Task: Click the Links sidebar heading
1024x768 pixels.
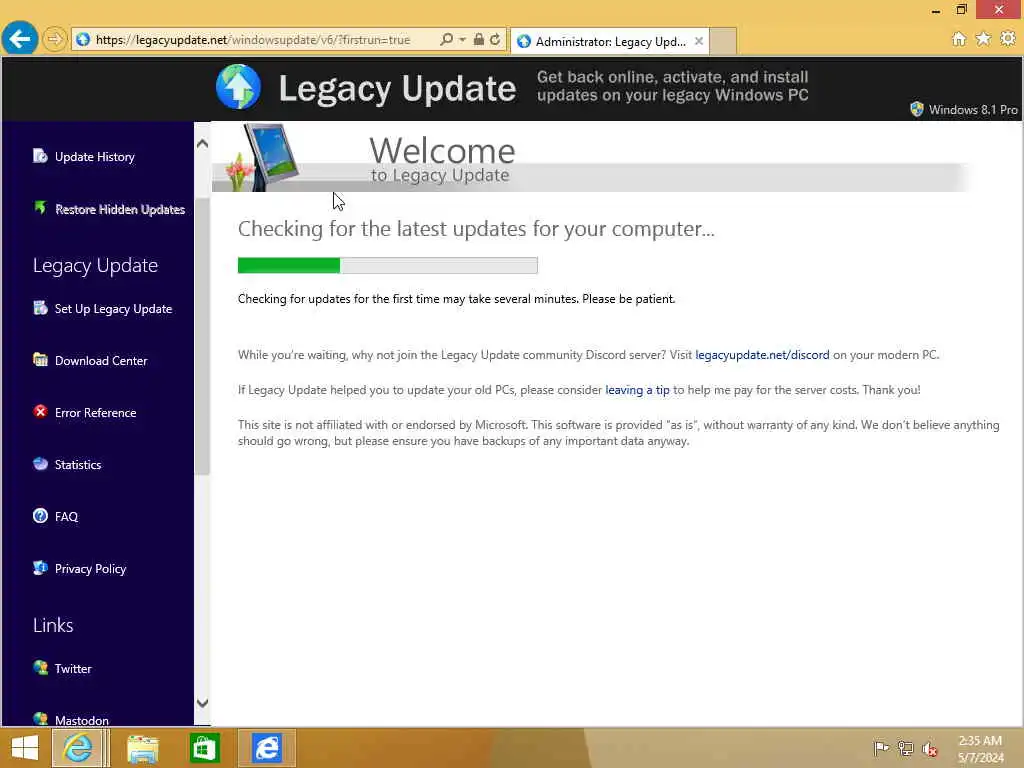Action: [x=53, y=625]
